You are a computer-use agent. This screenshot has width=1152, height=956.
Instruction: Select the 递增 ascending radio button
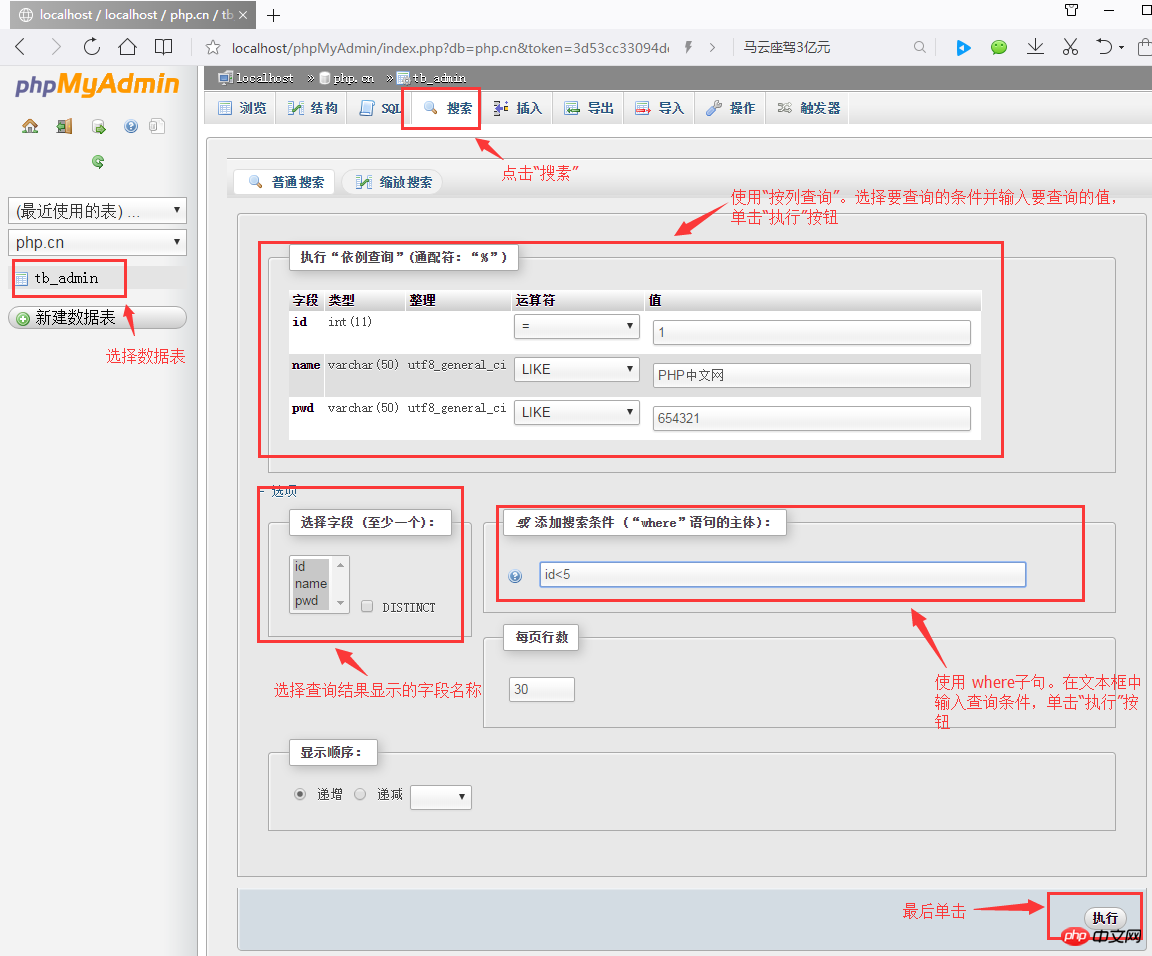[300, 794]
